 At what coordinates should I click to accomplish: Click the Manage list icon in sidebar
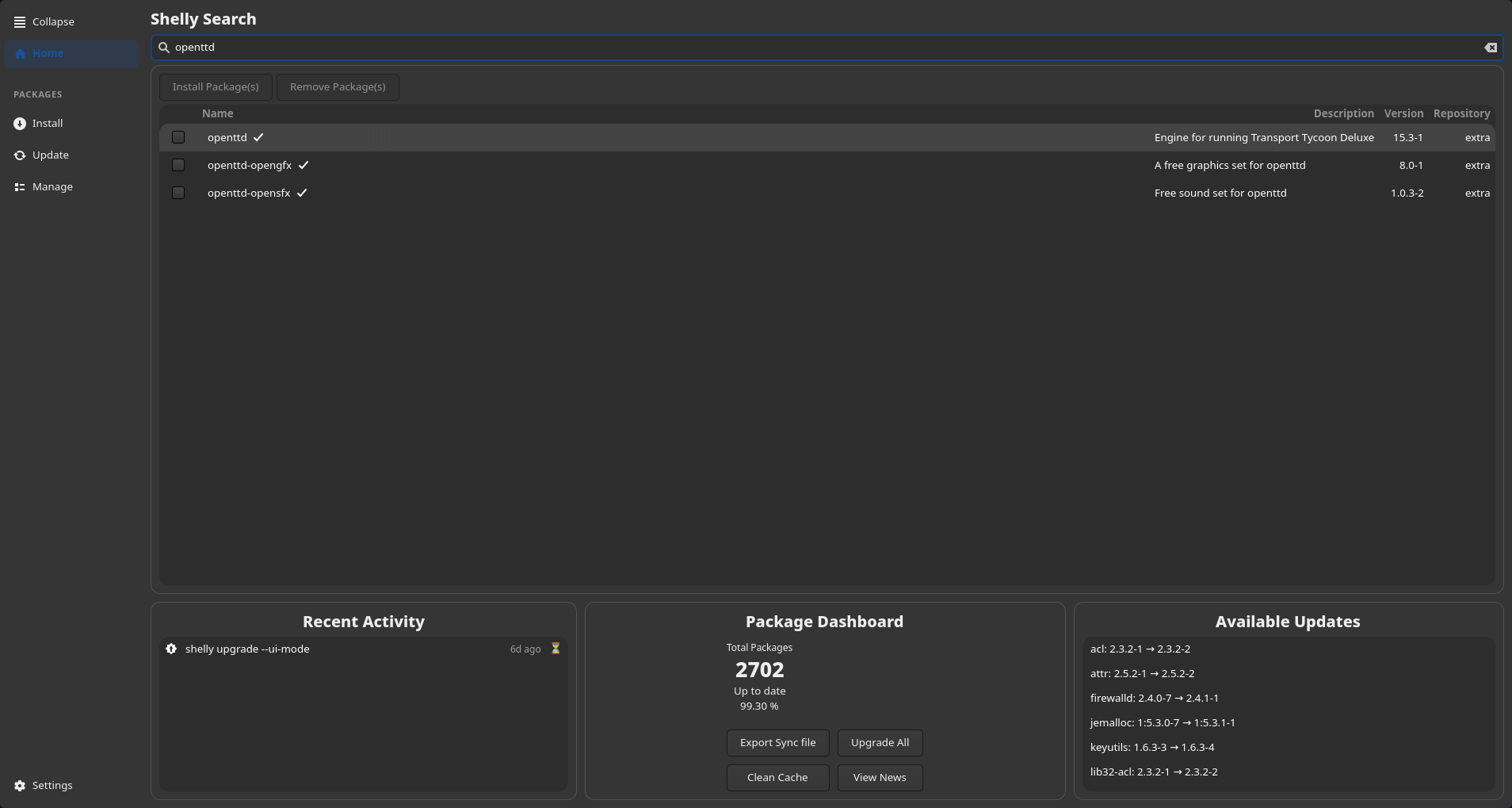click(20, 187)
